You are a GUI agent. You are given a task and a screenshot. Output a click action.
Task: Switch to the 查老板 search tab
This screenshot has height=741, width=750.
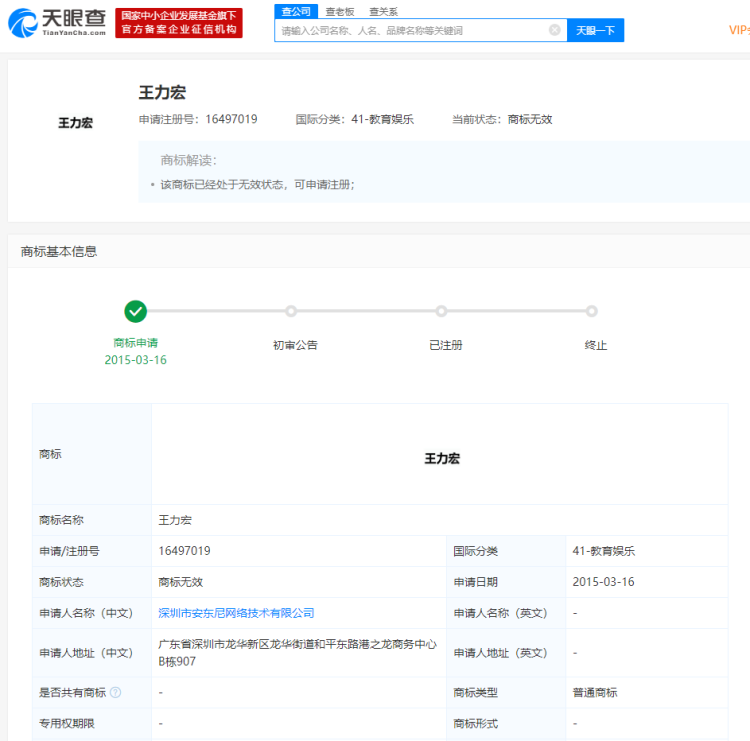(x=340, y=11)
